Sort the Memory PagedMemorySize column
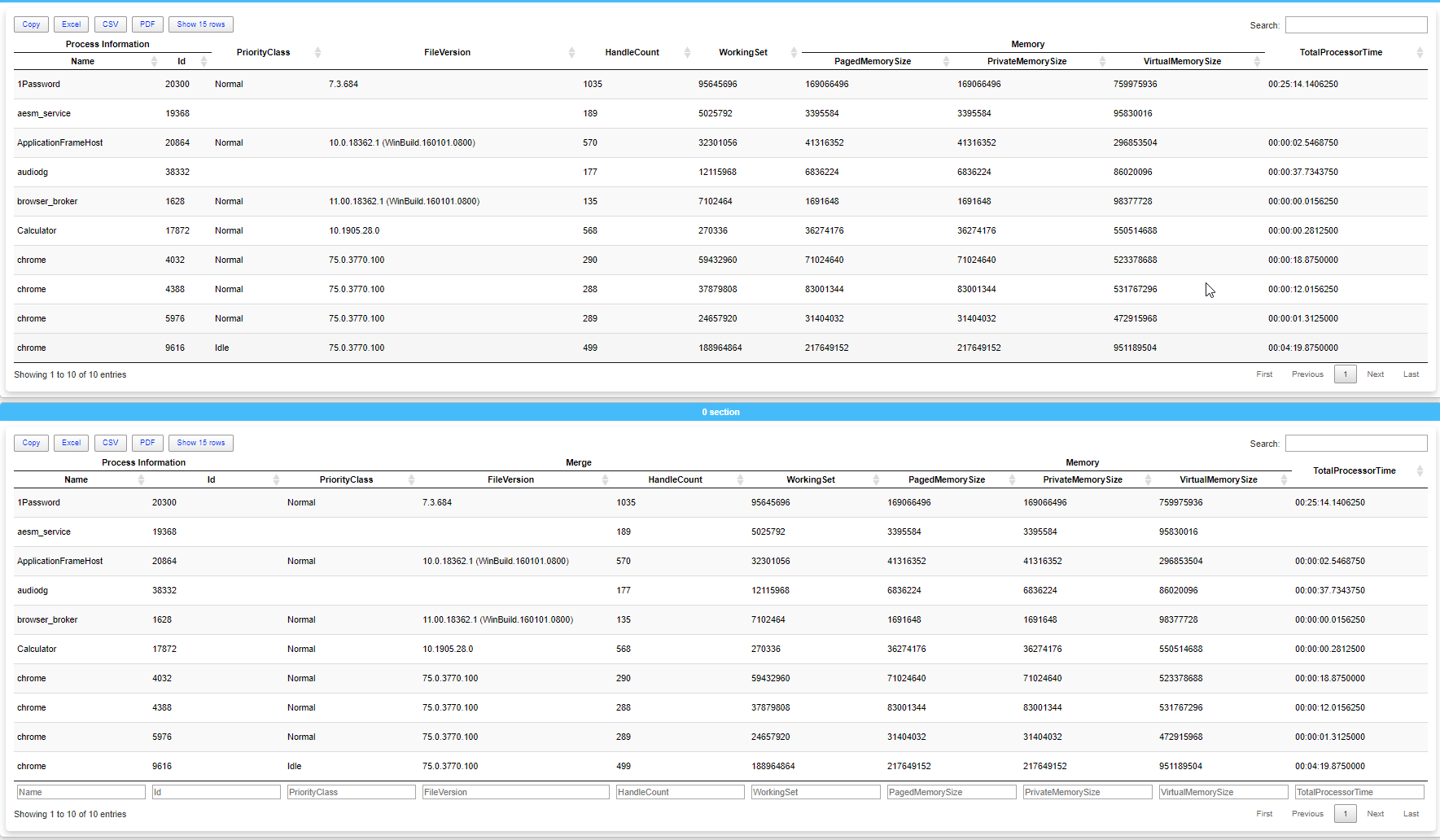1440x840 pixels. 873,61
